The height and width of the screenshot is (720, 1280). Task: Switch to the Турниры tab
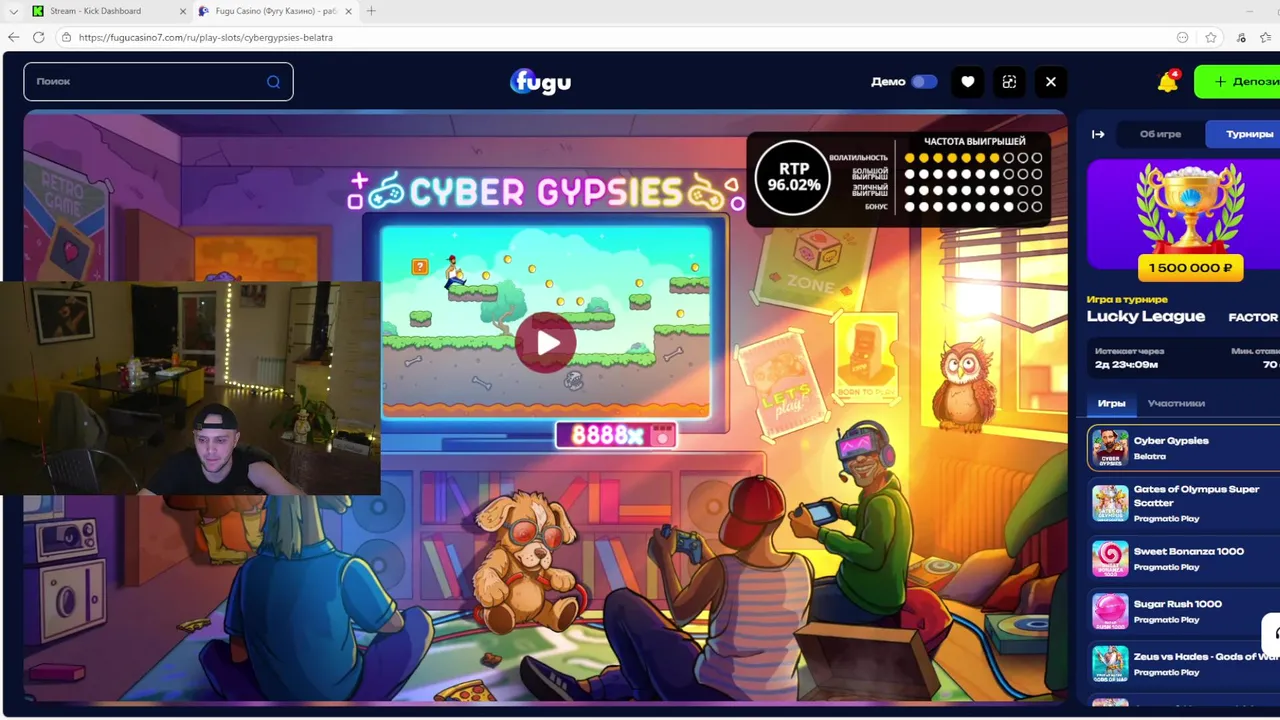tap(1244, 134)
